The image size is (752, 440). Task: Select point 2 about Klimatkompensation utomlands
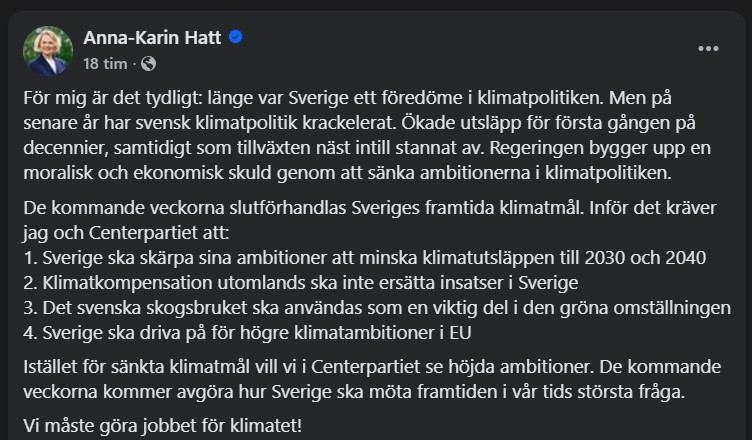click(301, 283)
